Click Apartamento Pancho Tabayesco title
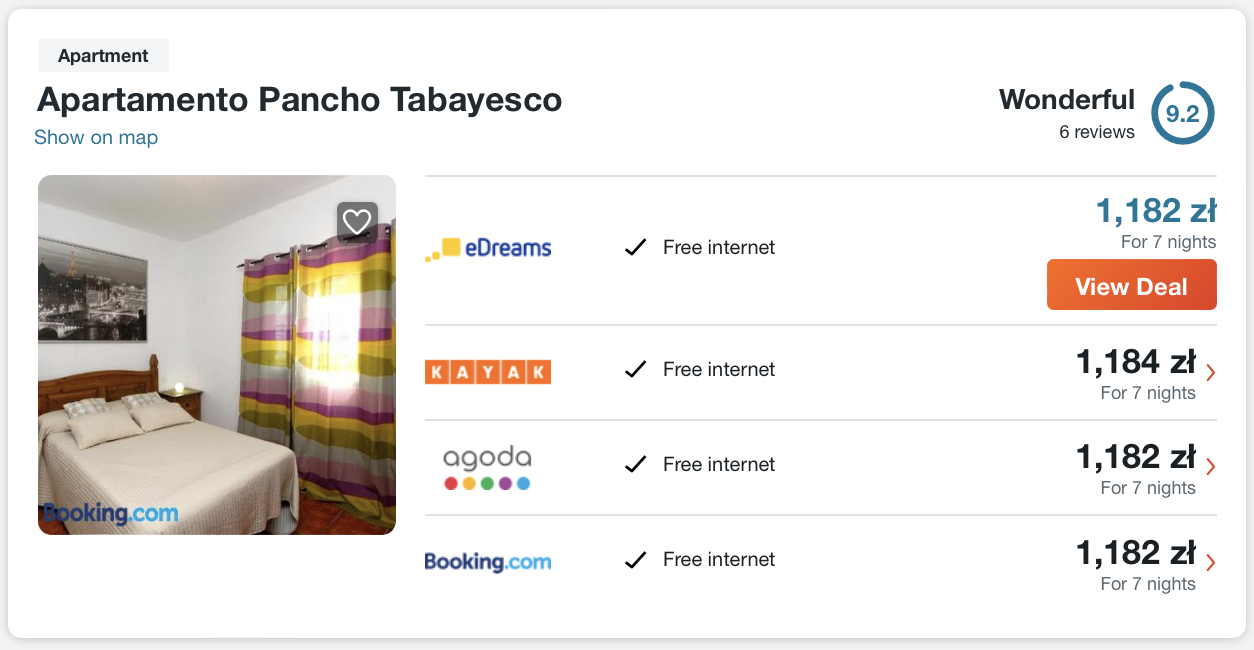1254x650 pixels. (x=299, y=100)
